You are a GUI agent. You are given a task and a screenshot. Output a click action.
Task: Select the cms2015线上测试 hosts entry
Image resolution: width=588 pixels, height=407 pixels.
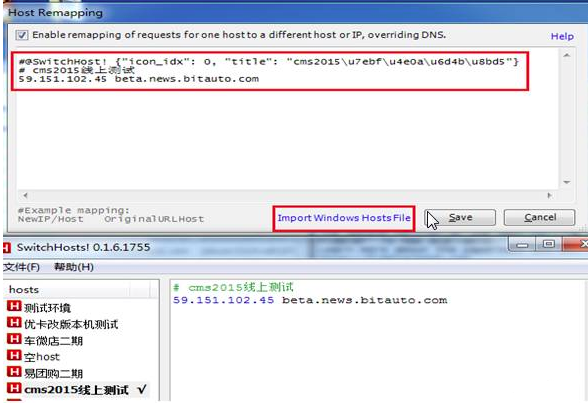[x=77, y=390]
